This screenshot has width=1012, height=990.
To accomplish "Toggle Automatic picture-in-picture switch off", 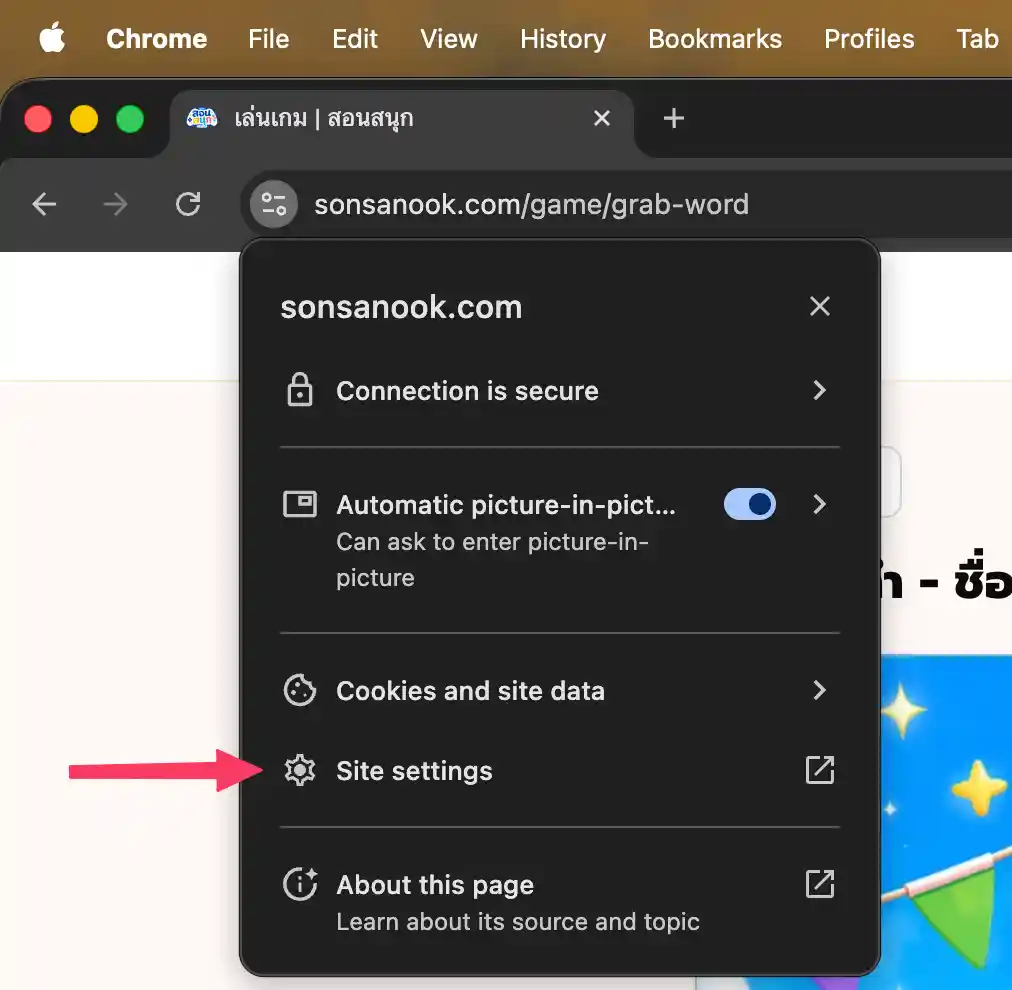I will pos(749,504).
